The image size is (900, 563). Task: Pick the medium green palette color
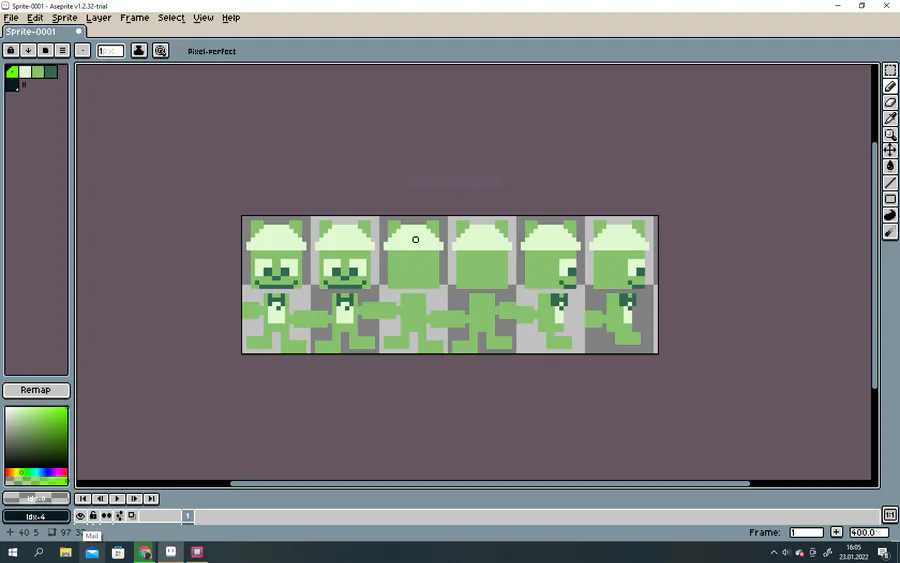(x=38, y=72)
